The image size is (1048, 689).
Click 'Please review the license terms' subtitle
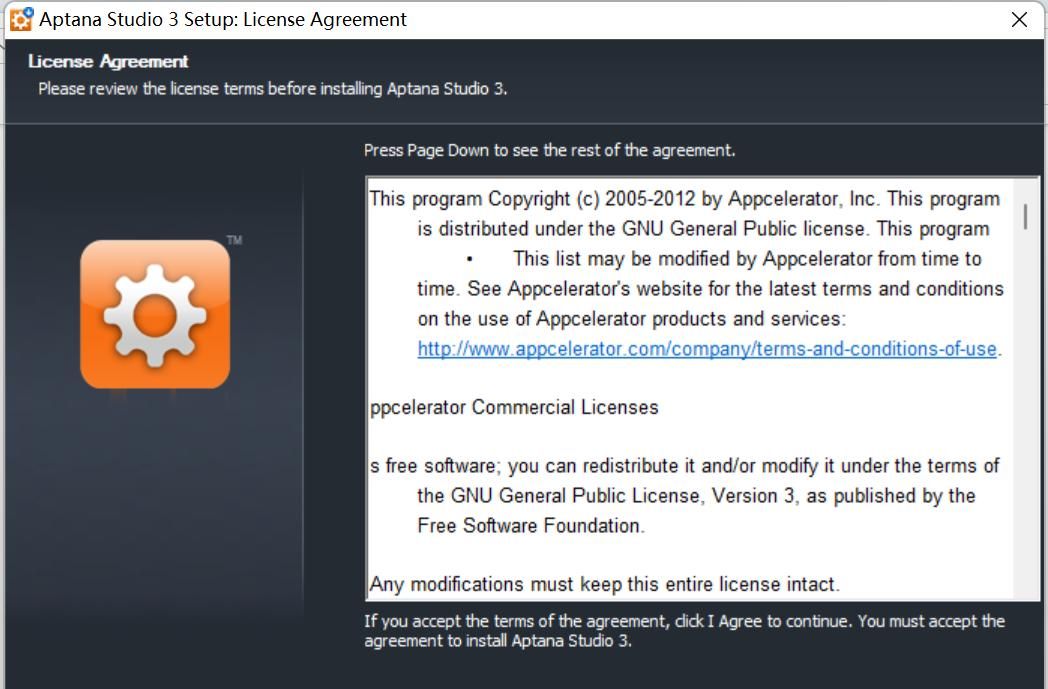pos(273,89)
